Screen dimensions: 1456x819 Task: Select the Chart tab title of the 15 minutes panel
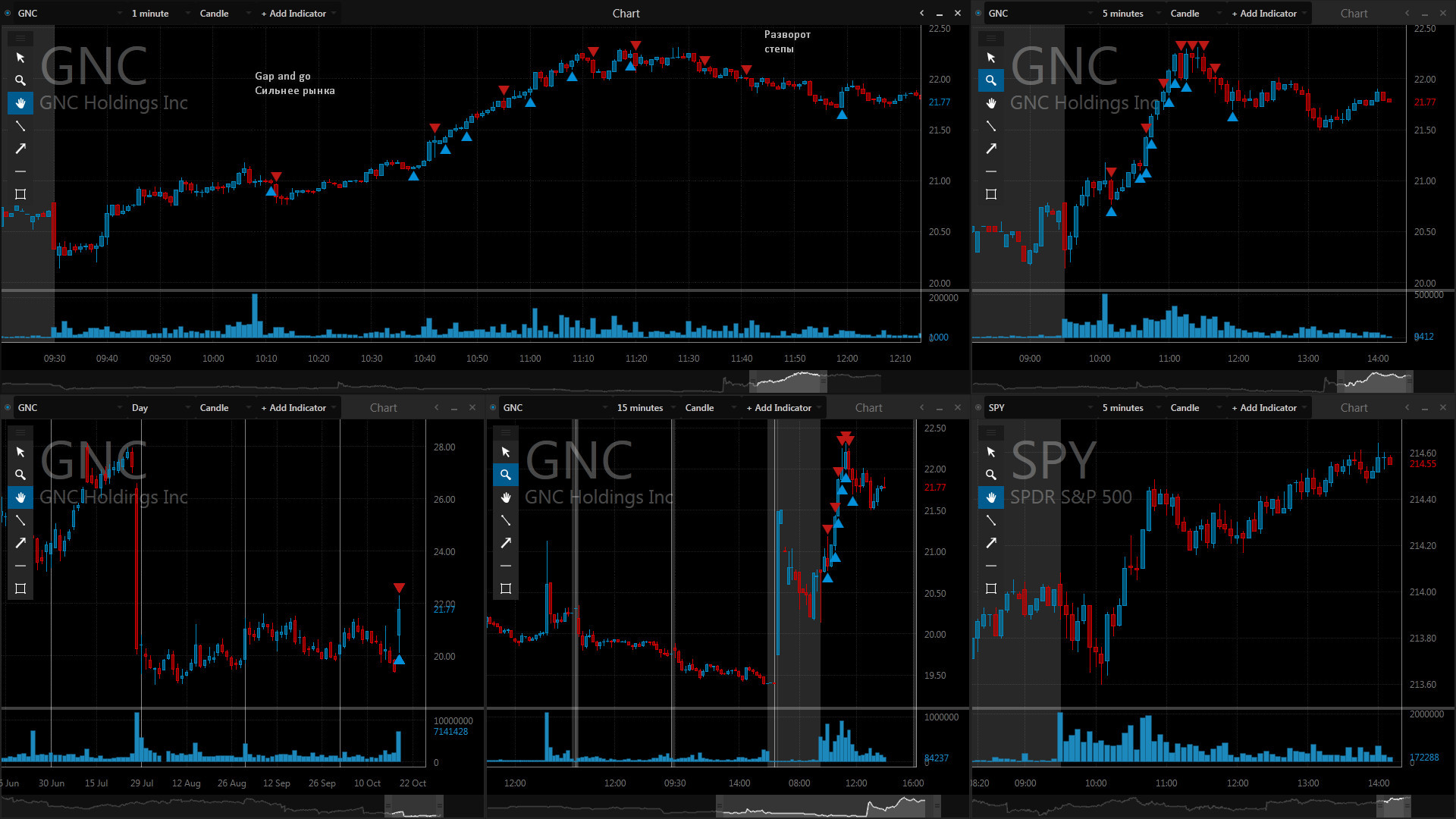point(868,408)
